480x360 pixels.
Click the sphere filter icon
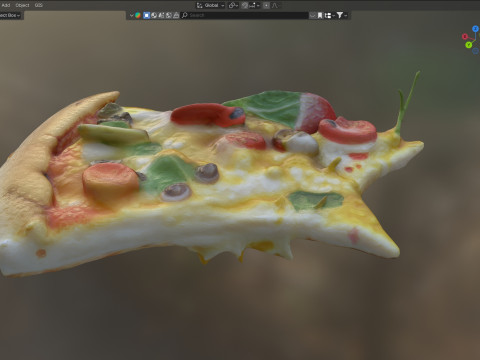(154, 15)
